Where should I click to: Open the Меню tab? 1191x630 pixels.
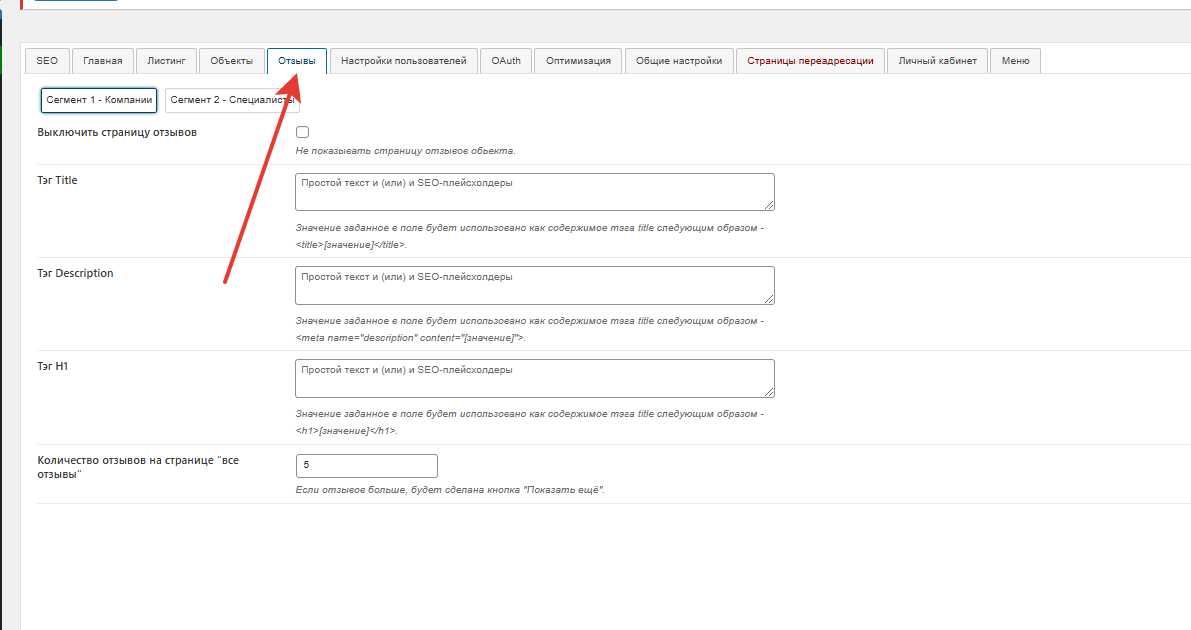pyautogui.click(x=1015, y=61)
